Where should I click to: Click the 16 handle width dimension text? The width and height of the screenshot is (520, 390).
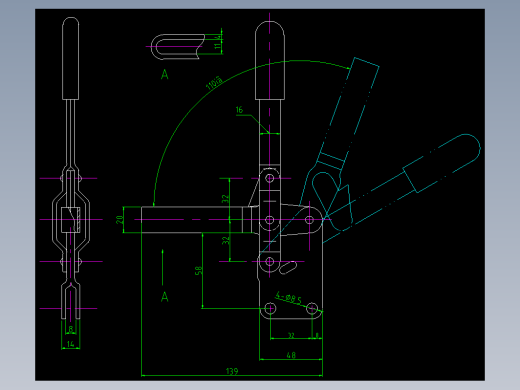239,110
